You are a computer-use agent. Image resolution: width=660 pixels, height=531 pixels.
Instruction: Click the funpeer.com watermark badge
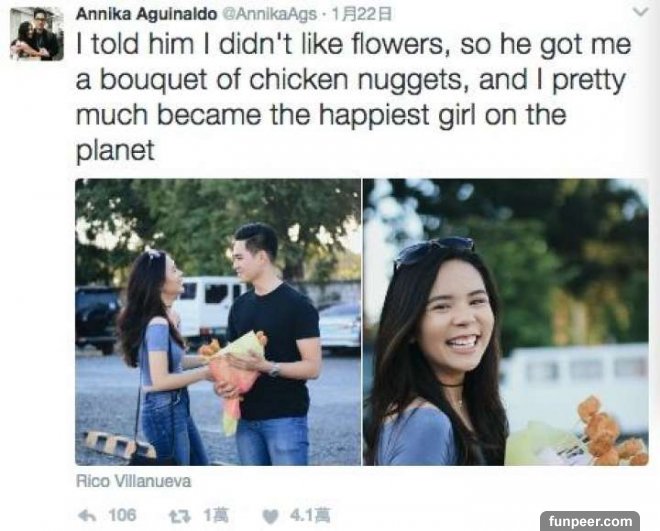[x=590, y=521]
